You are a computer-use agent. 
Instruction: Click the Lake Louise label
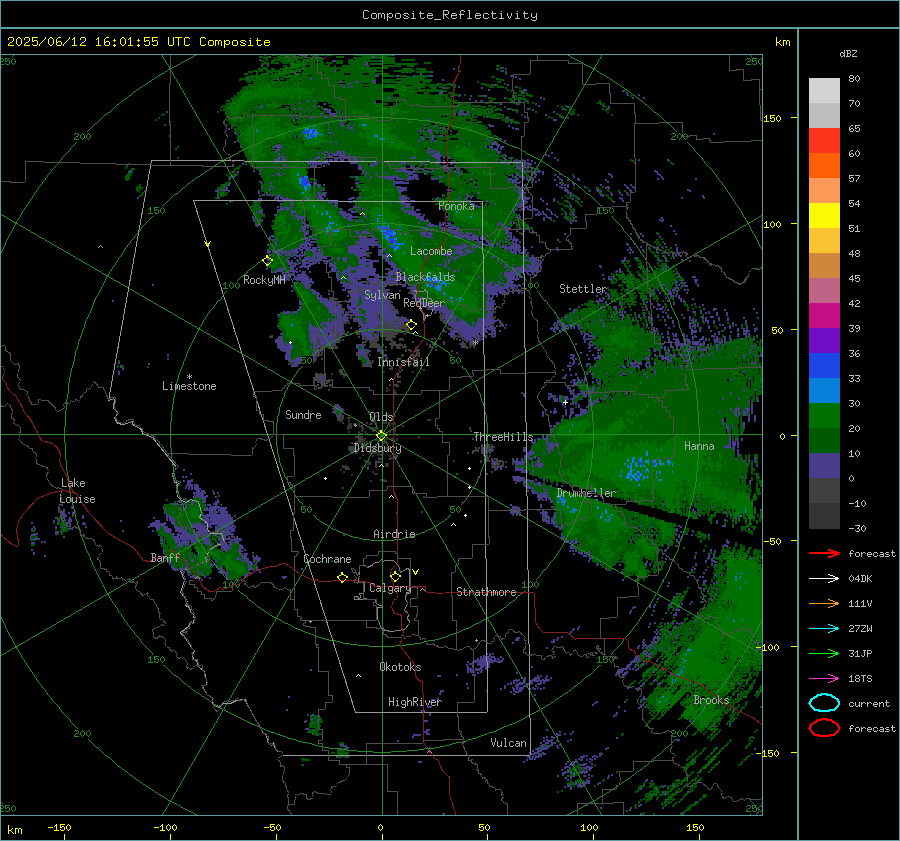click(78, 491)
